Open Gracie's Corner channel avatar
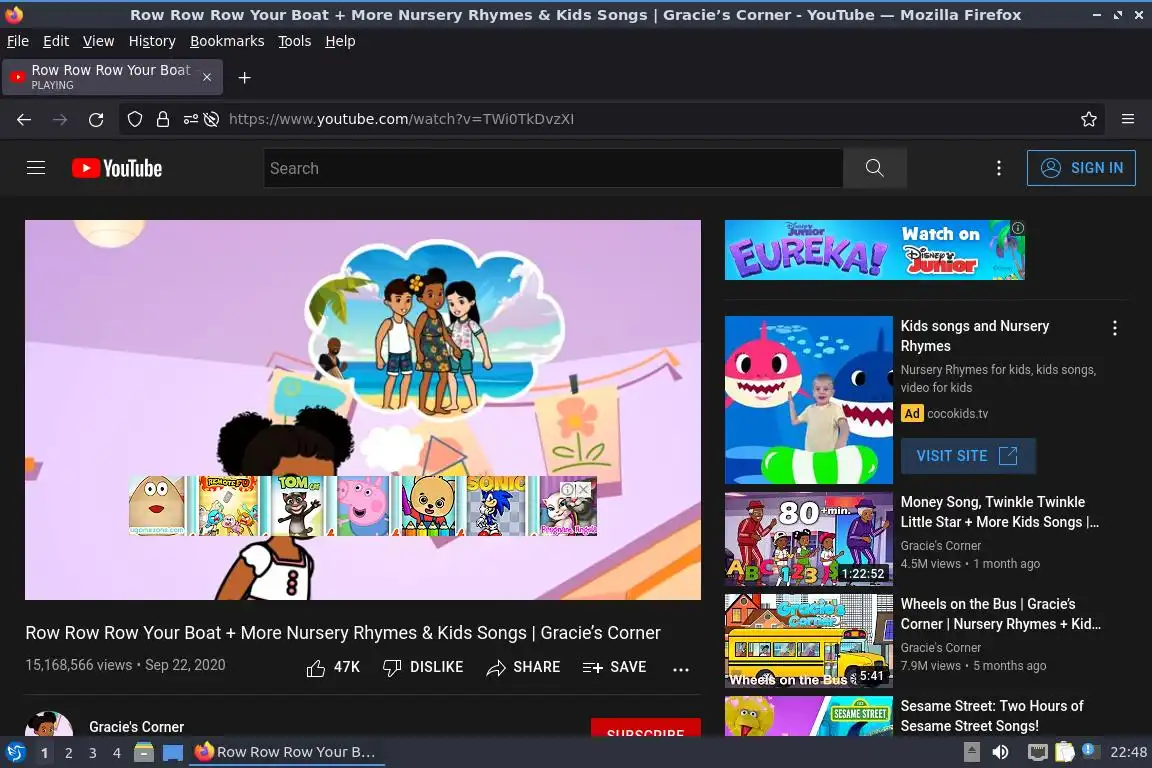The height and width of the screenshot is (768, 1152). (49, 724)
